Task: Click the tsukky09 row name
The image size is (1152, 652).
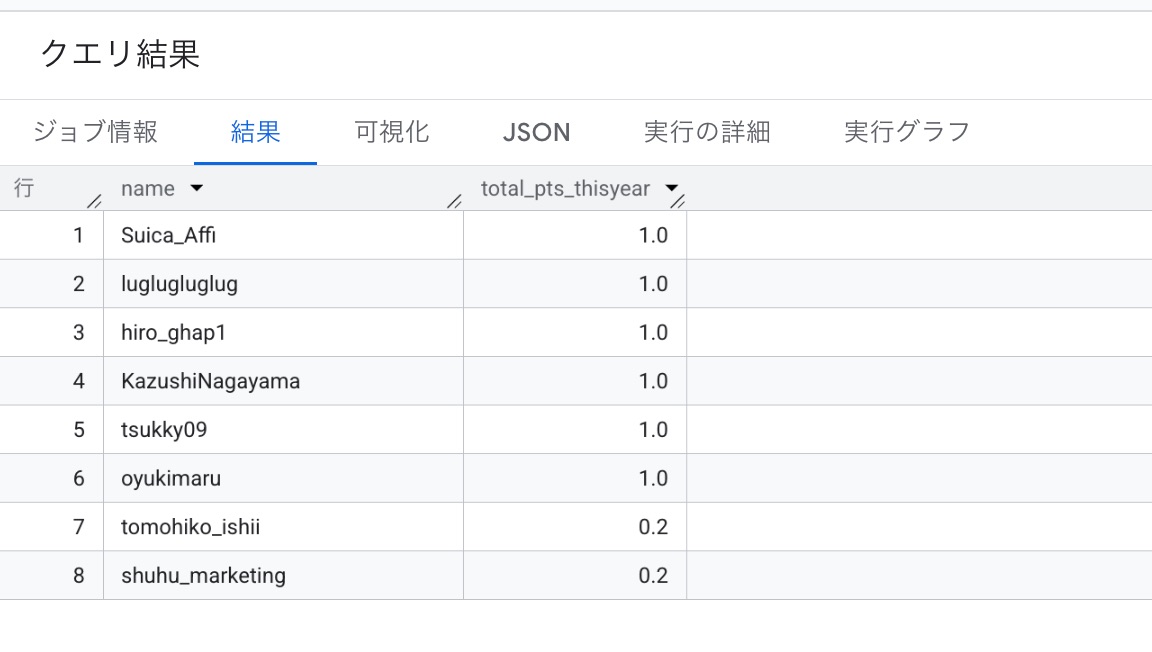Action: [x=164, y=430]
